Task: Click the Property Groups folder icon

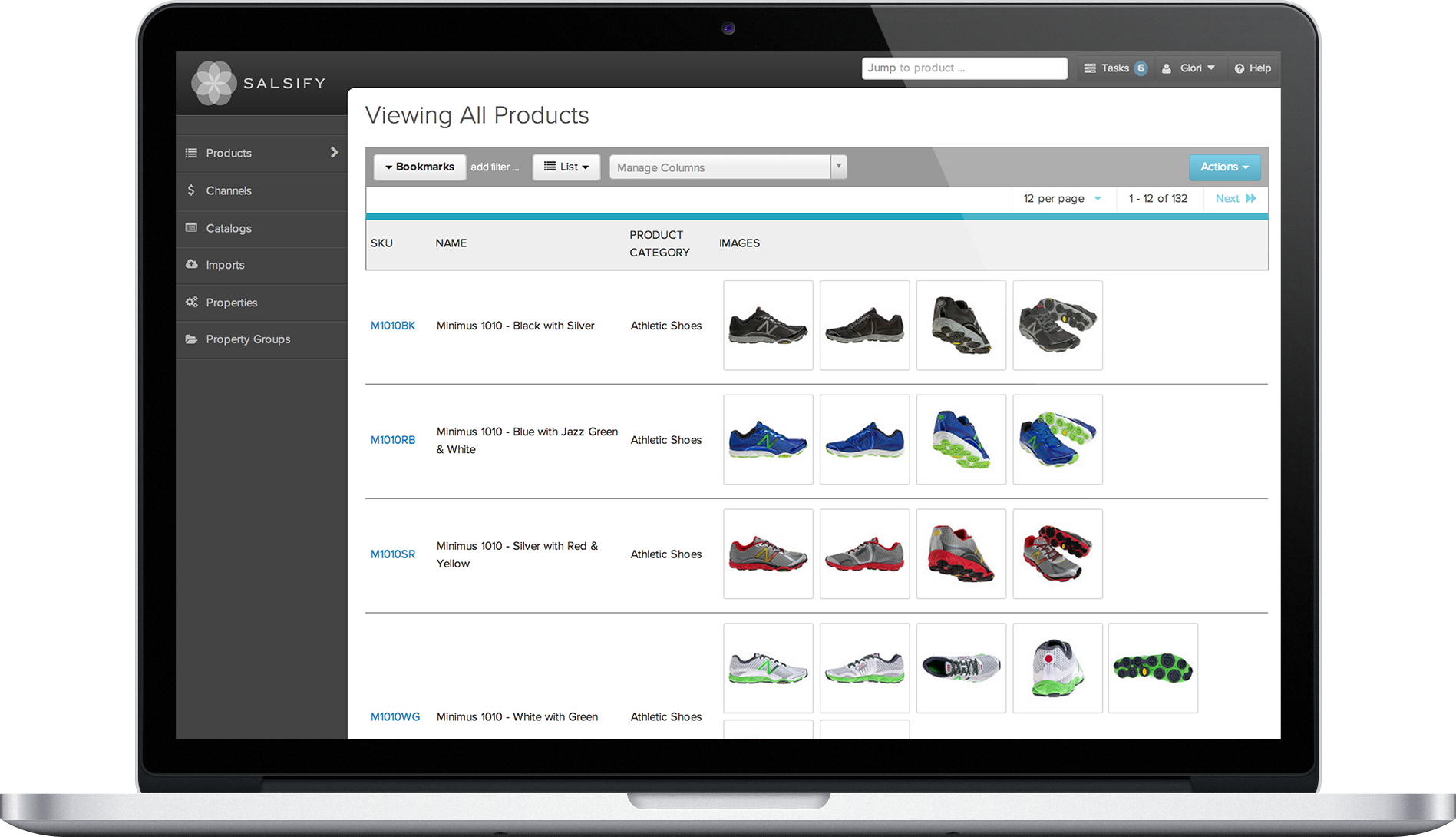Action: (191, 339)
